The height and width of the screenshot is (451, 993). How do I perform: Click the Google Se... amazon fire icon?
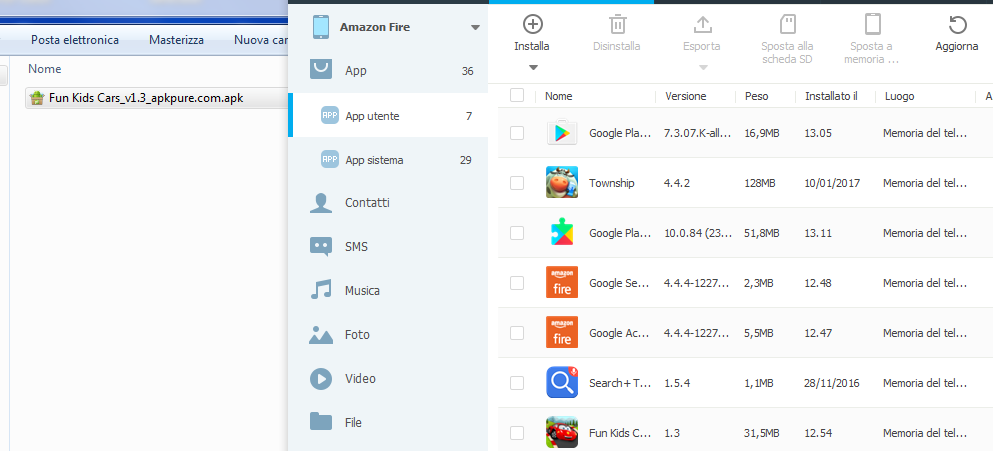coord(562,283)
